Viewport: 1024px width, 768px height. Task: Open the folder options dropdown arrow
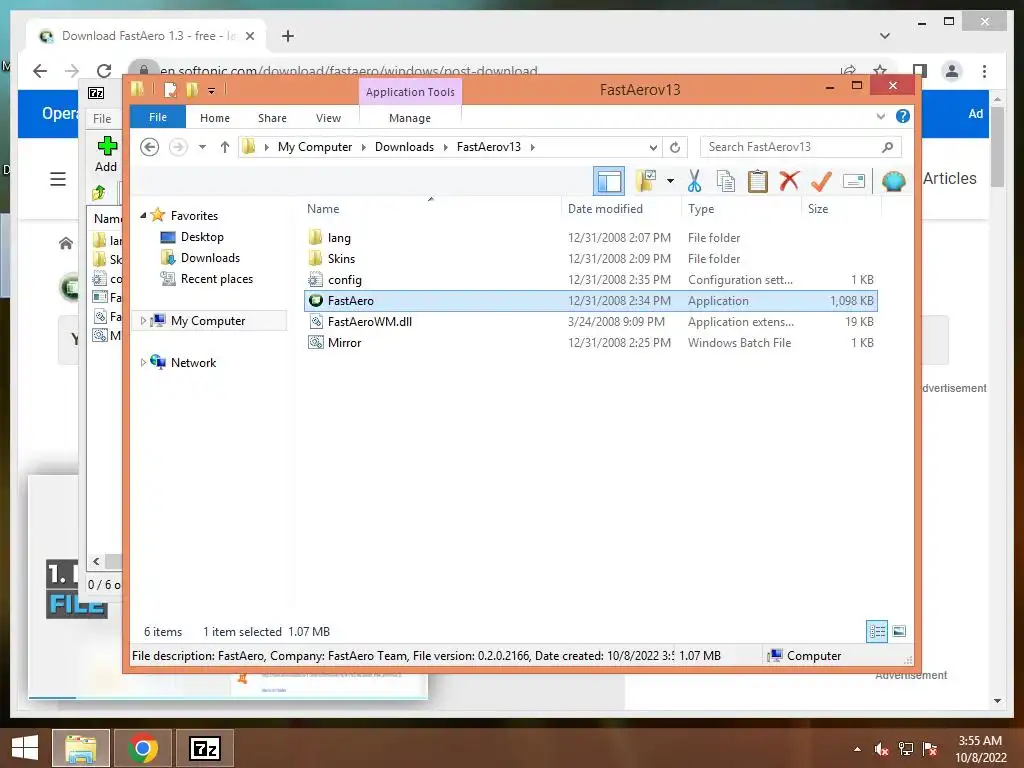[x=670, y=181]
